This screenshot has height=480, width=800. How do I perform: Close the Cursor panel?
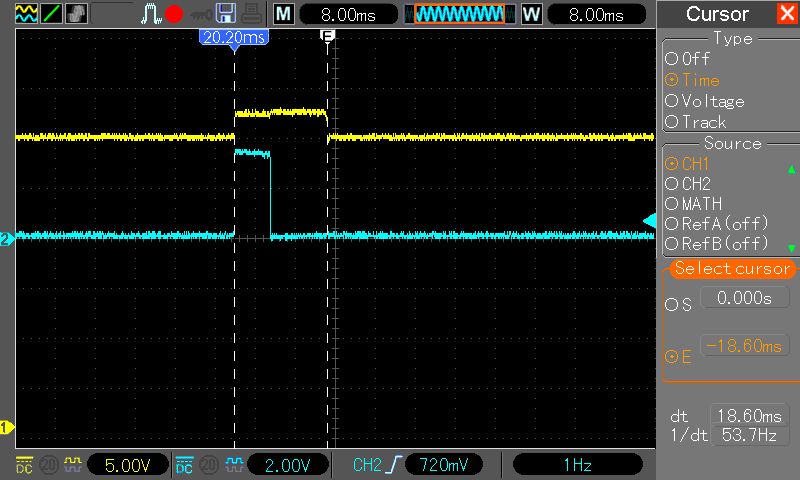pos(787,14)
